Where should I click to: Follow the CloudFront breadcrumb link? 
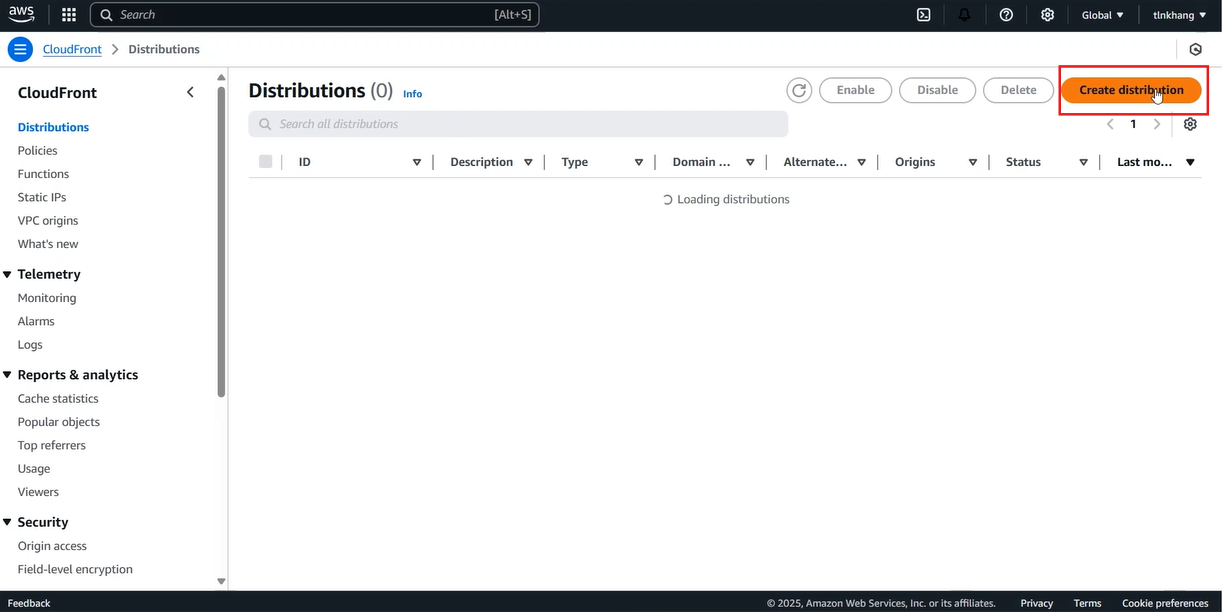72,49
